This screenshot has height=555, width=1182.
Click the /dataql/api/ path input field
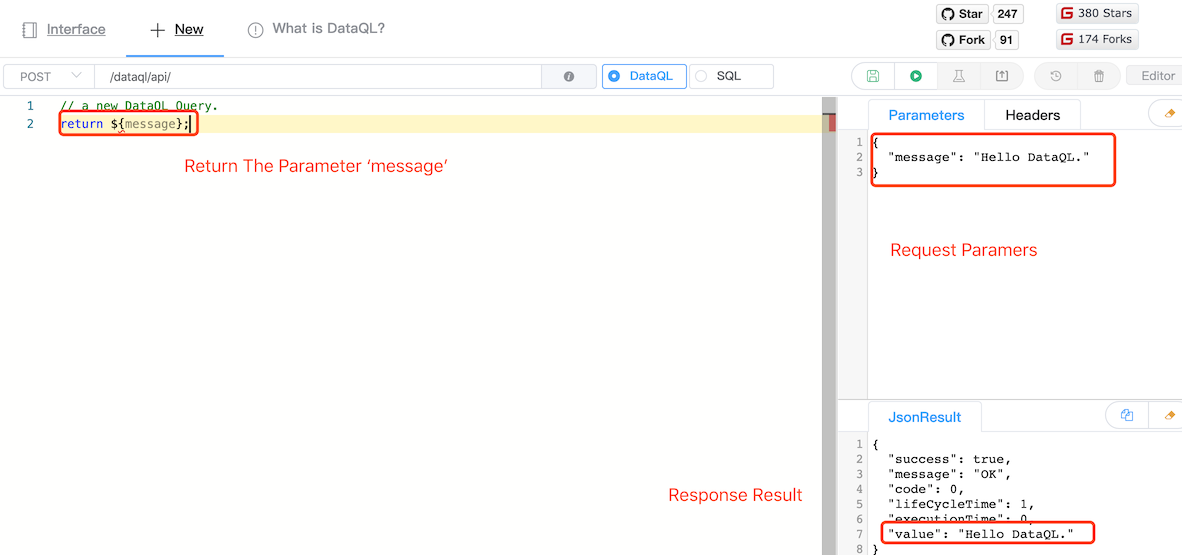coord(317,76)
